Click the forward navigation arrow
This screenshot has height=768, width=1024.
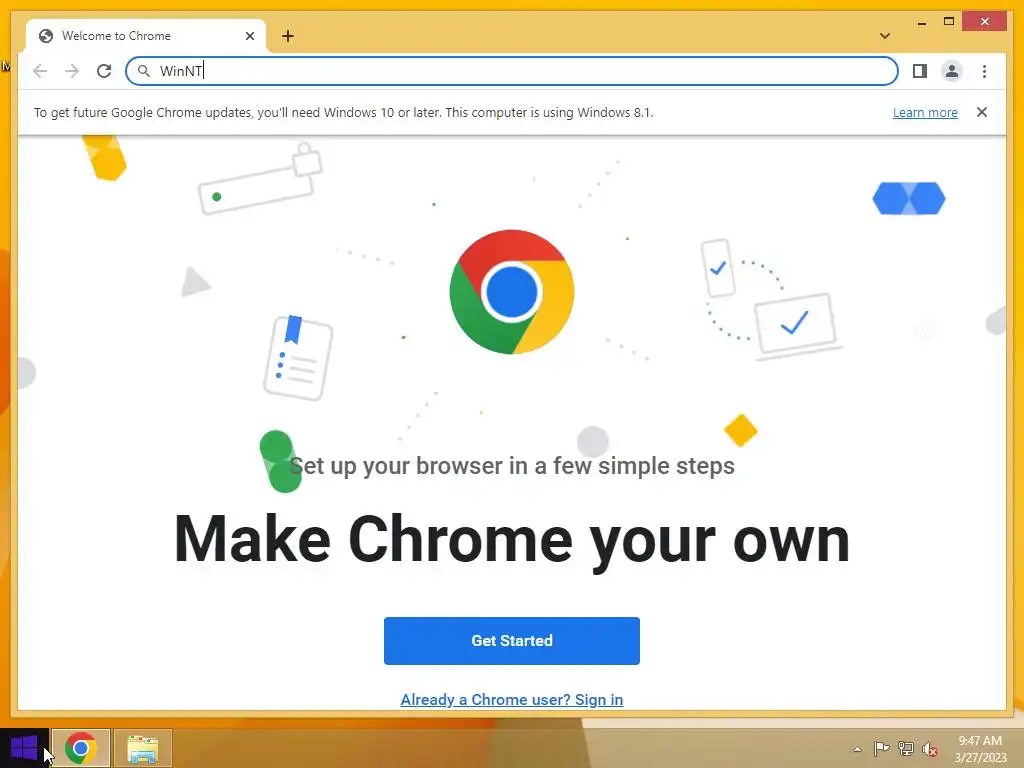click(72, 71)
